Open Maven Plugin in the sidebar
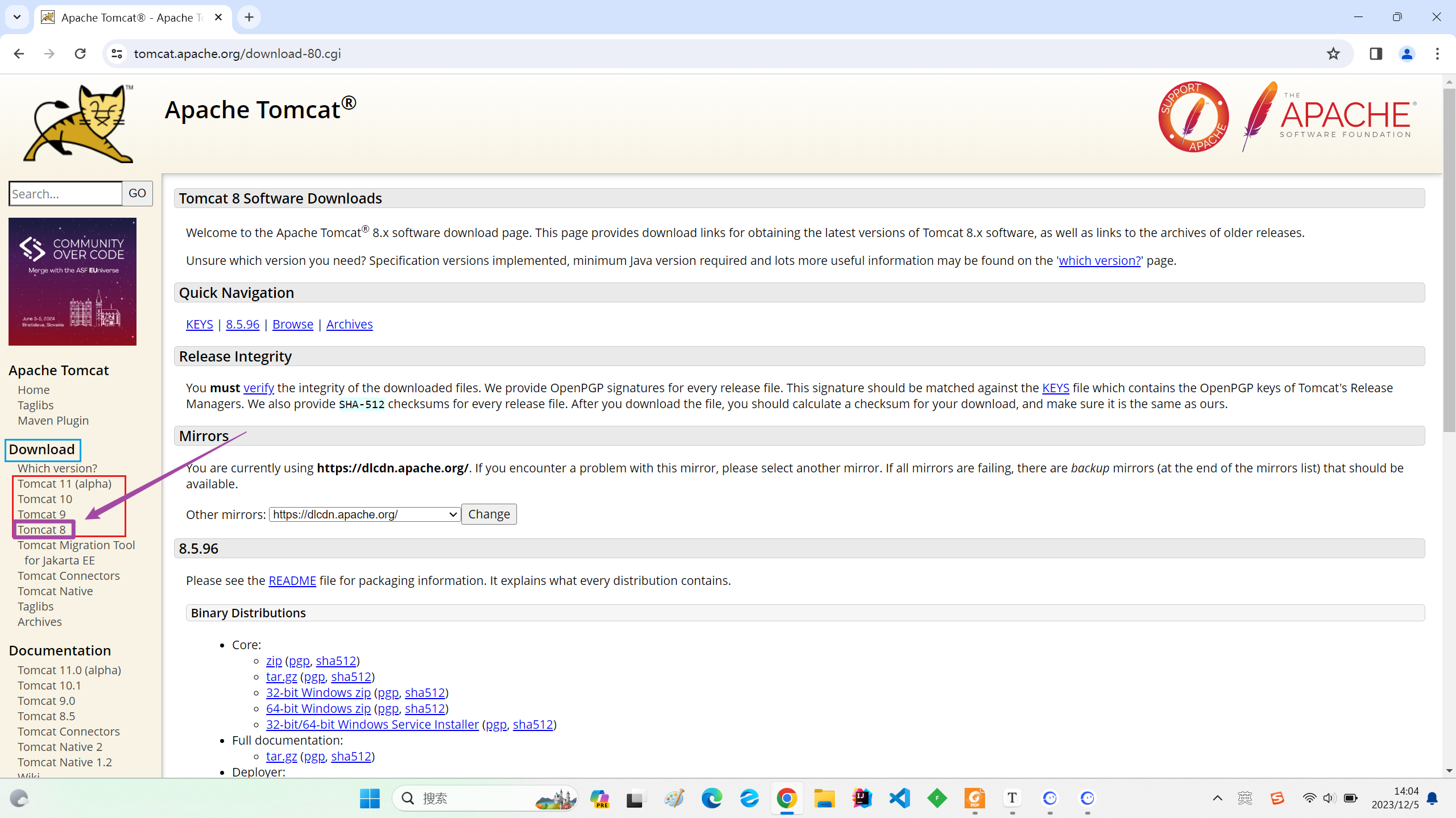This screenshot has width=1456, height=818. tap(53, 420)
